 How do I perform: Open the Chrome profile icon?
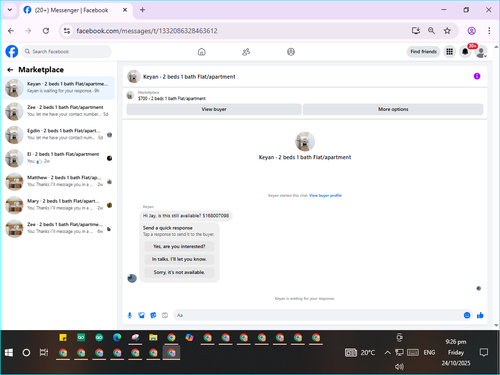[471, 31]
